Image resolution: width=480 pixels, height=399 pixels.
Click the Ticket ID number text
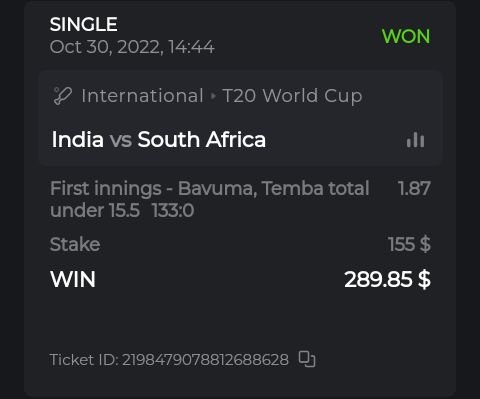(205, 360)
